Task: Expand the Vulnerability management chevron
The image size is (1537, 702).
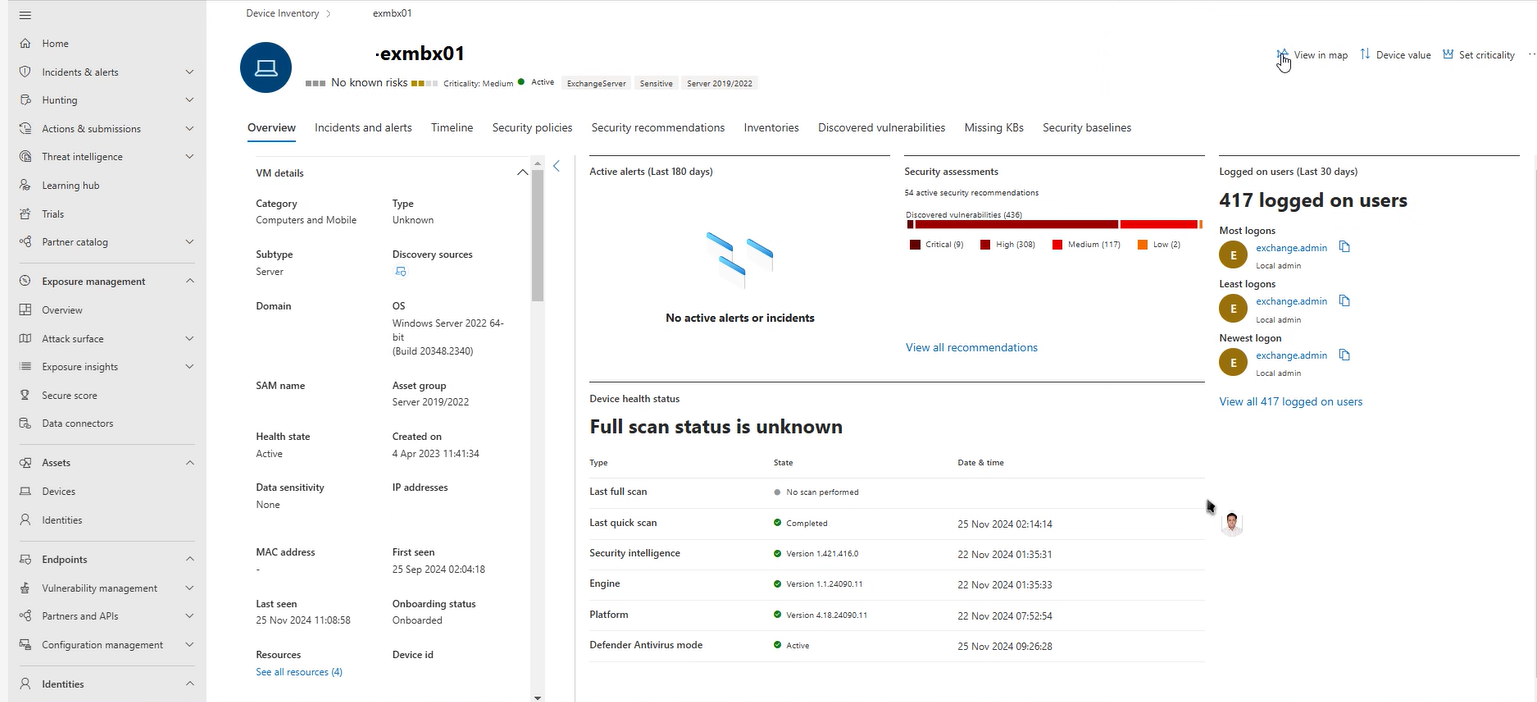Action: tap(190, 589)
